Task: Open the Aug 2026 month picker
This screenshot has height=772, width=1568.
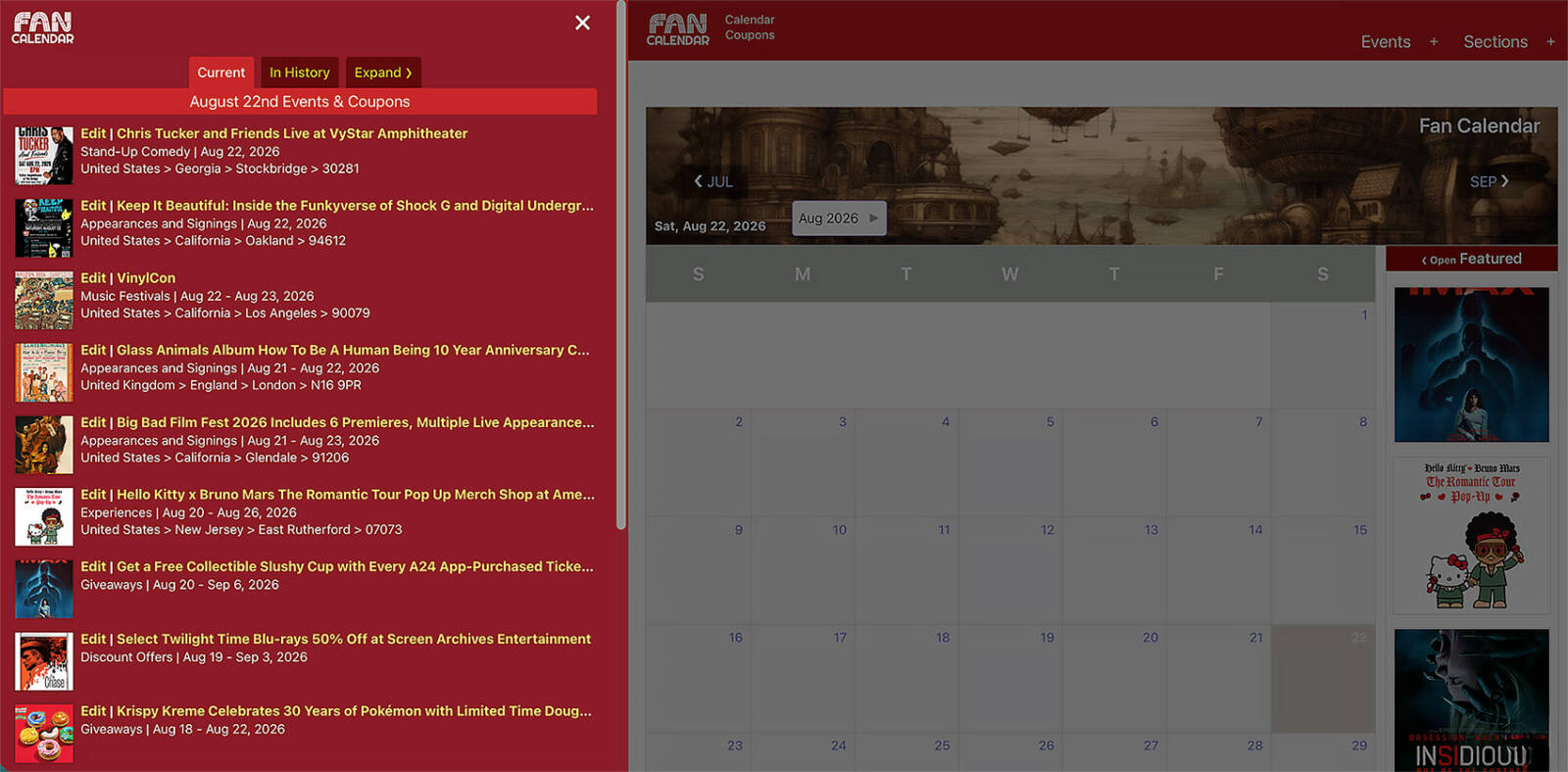Action: tap(839, 218)
